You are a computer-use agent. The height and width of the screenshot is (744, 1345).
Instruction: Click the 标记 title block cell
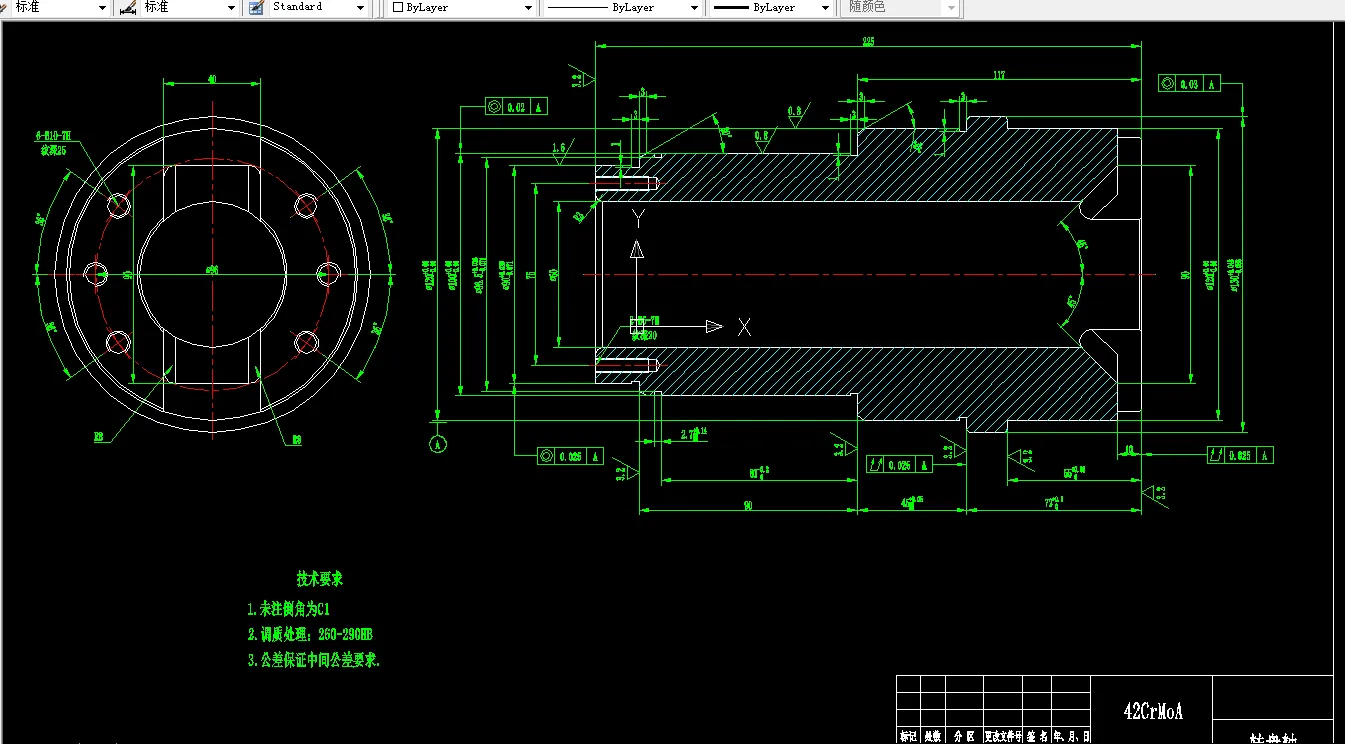pyautogui.click(x=908, y=736)
